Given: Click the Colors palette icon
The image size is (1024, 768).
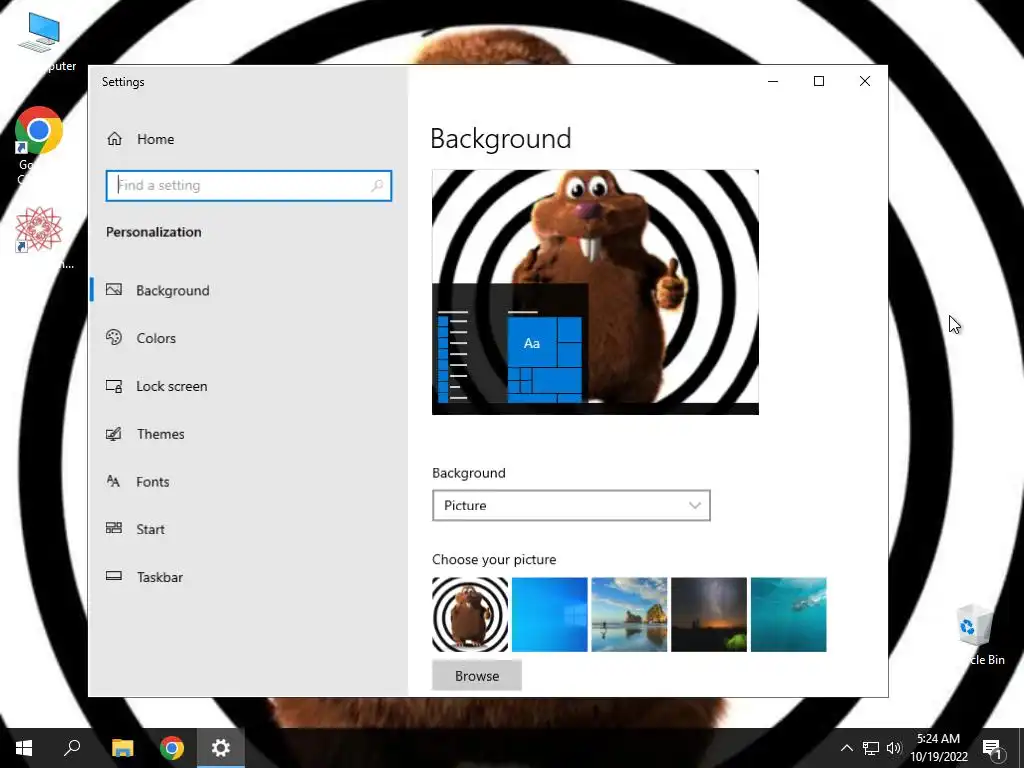Looking at the screenshot, I should (x=114, y=338).
